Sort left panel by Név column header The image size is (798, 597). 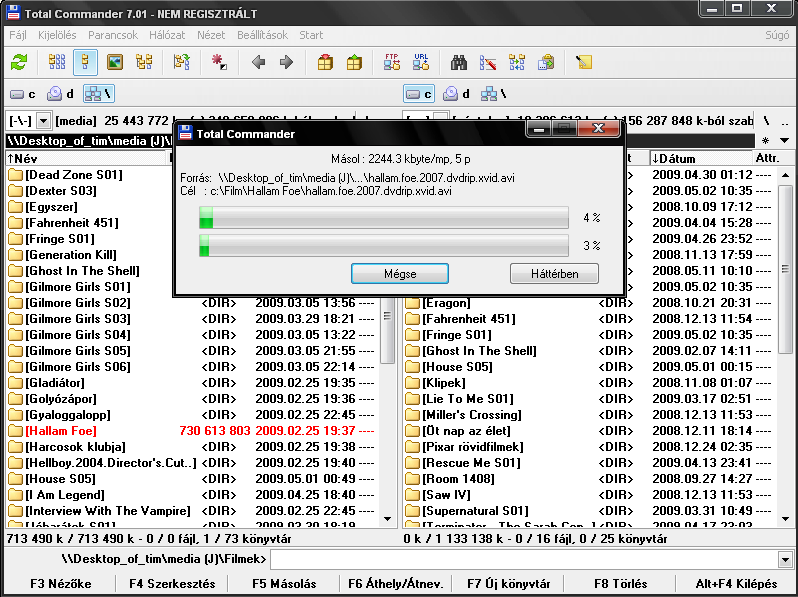pyautogui.click(x=87, y=158)
